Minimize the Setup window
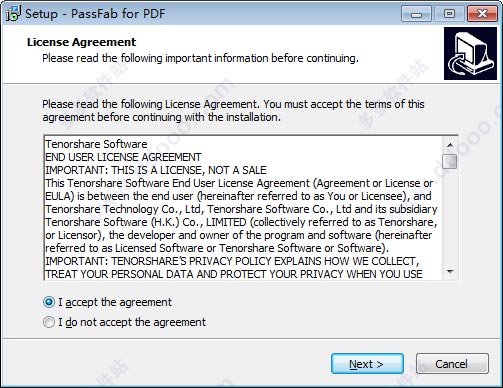 416,14
